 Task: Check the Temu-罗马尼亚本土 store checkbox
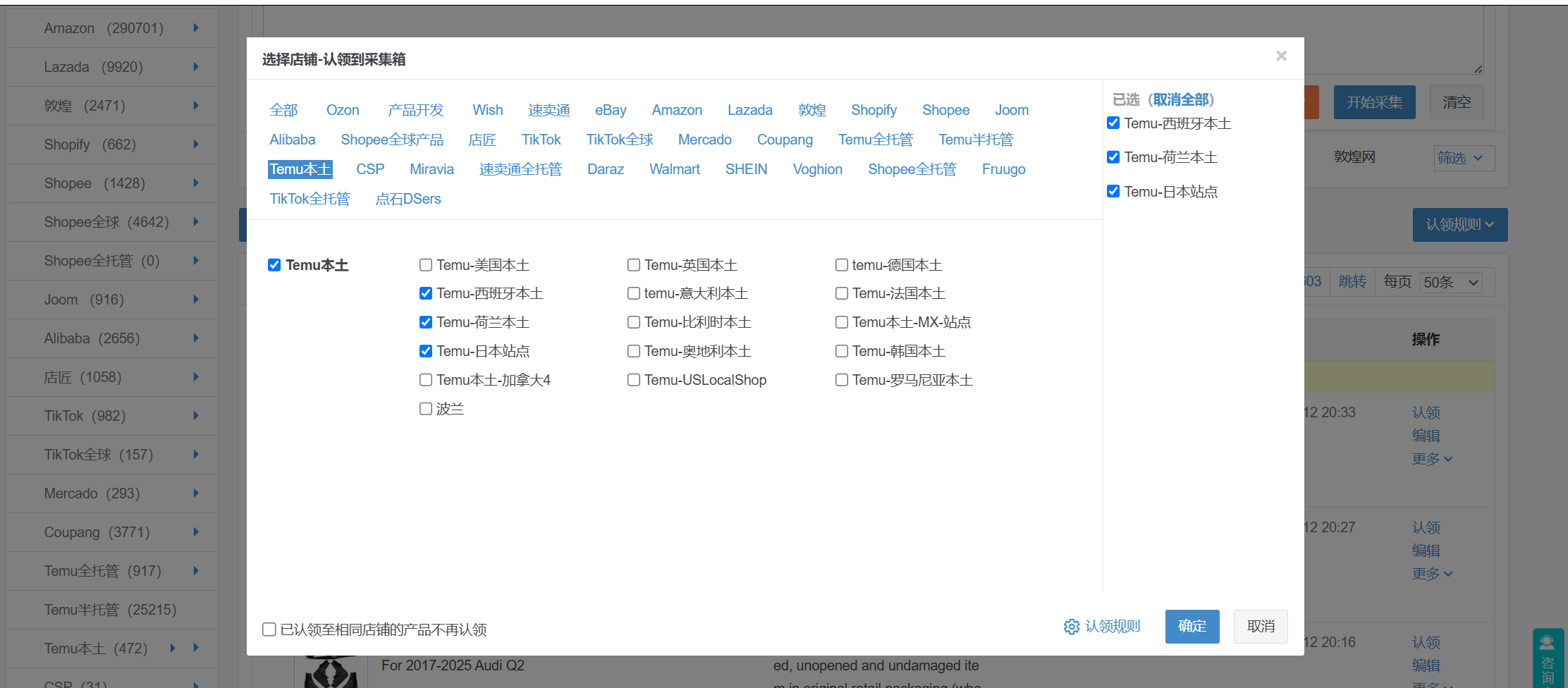coord(842,380)
